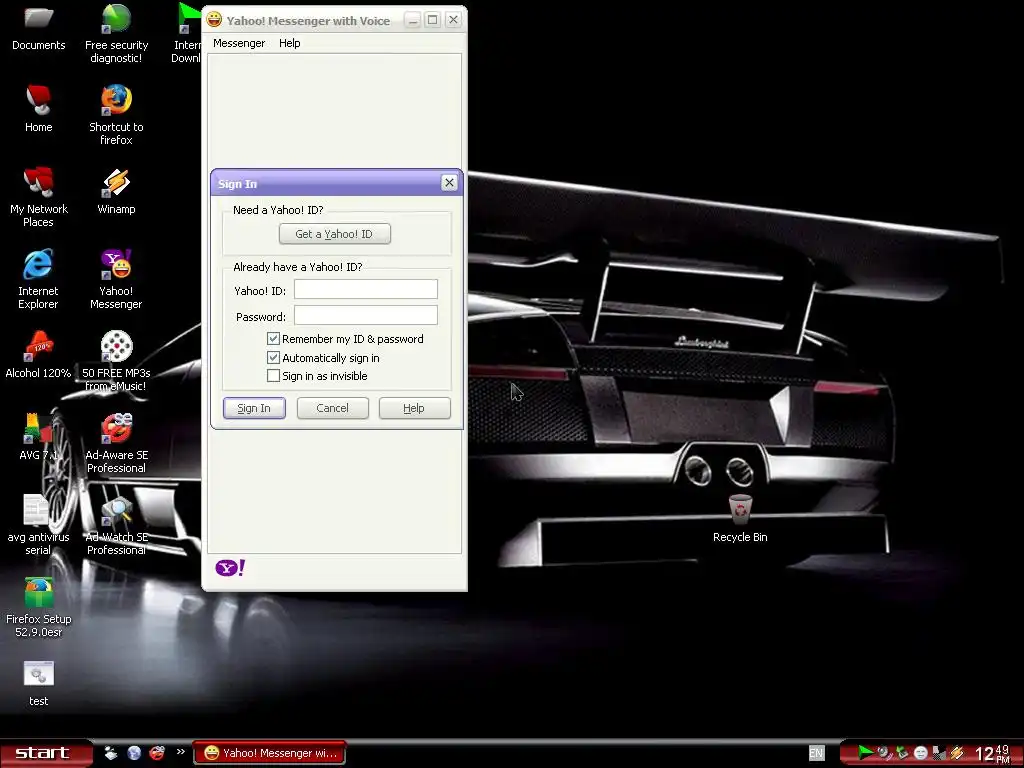Open the test file on desktop
1024x768 pixels.
(39, 683)
